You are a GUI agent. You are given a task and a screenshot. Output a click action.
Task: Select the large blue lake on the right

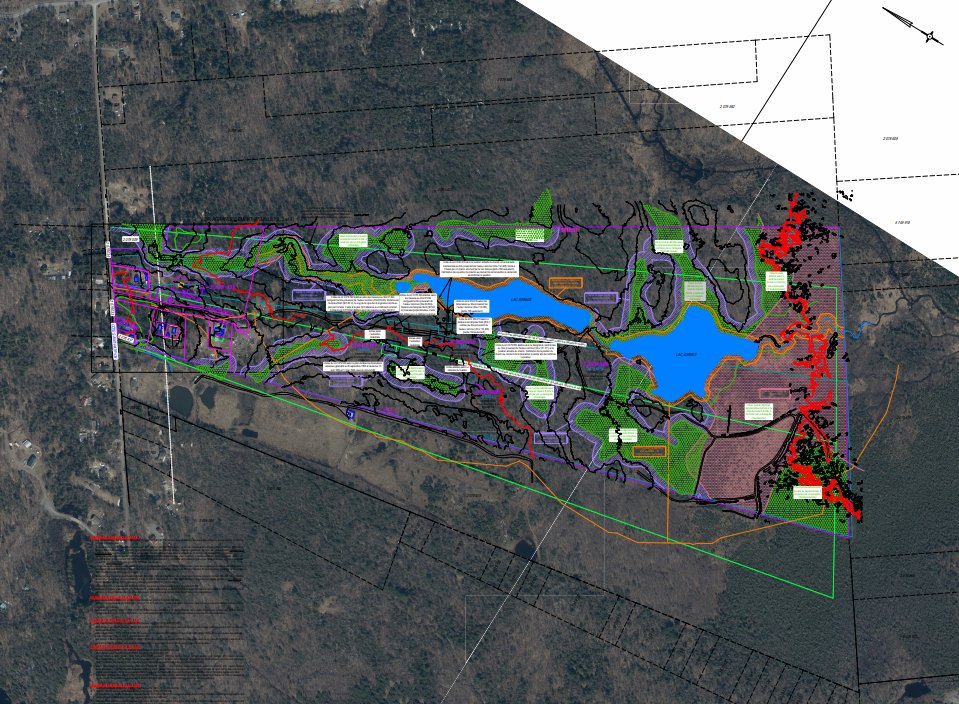click(684, 350)
